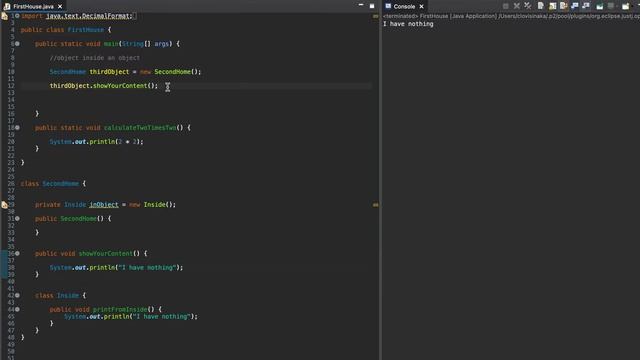640x360 pixels.
Task: Close the Console view tab
Action: (x=421, y=6)
